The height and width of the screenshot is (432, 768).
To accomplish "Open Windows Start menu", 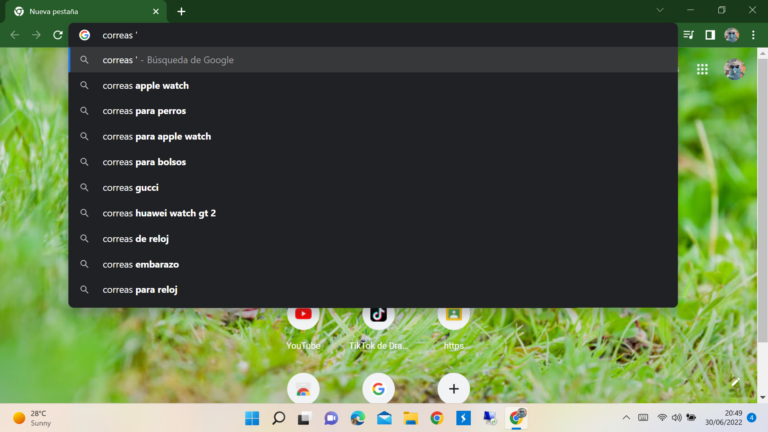I will tap(252, 418).
